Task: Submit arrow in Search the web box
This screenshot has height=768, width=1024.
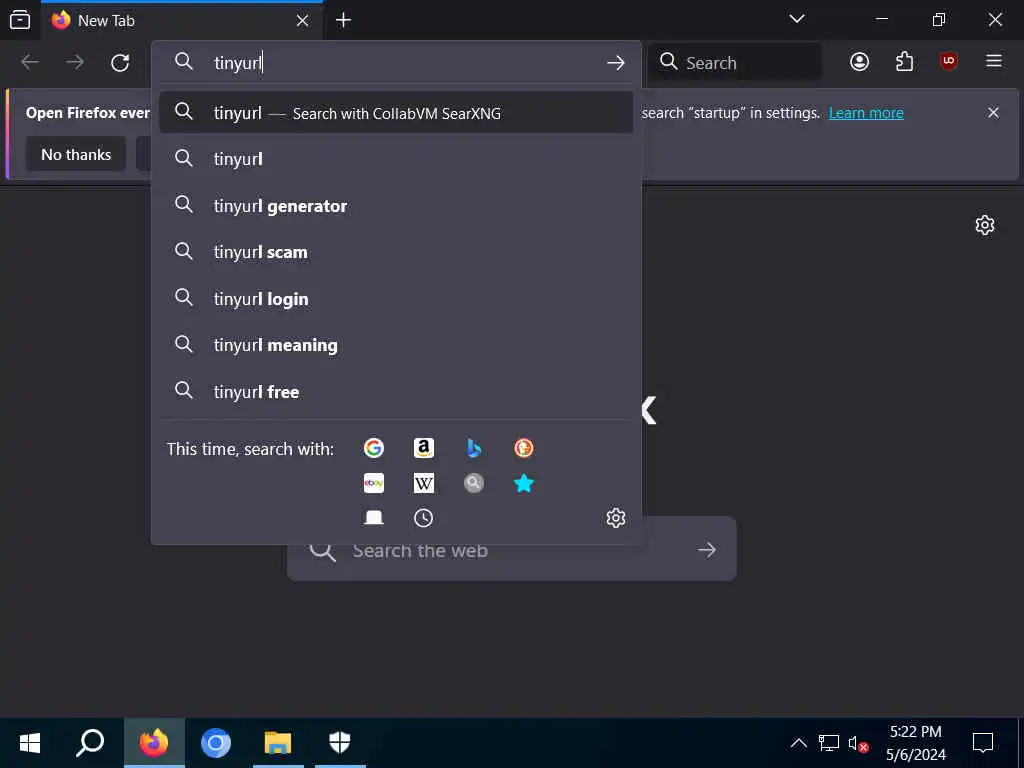Action: tap(707, 551)
